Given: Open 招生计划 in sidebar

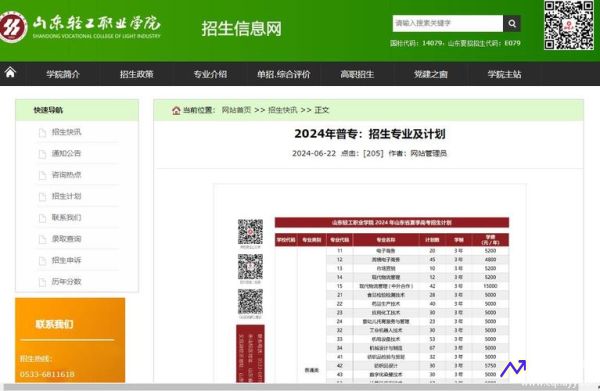Looking at the screenshot, I should click(67, 196).
